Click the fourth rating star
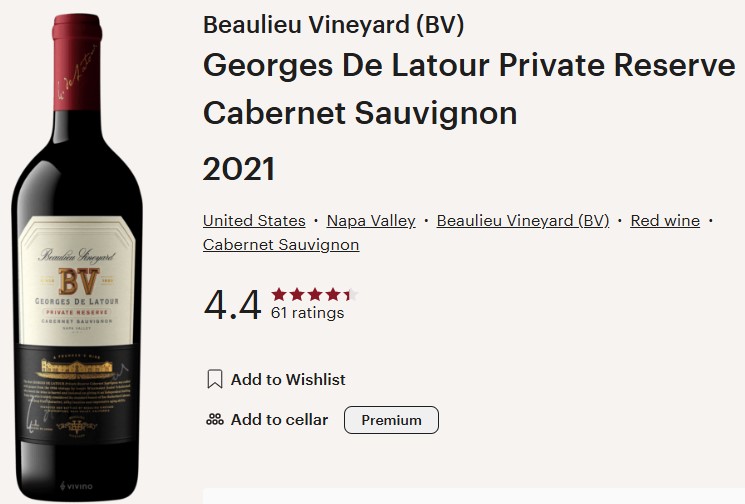The image size is (745, 504). pos(331,294)
